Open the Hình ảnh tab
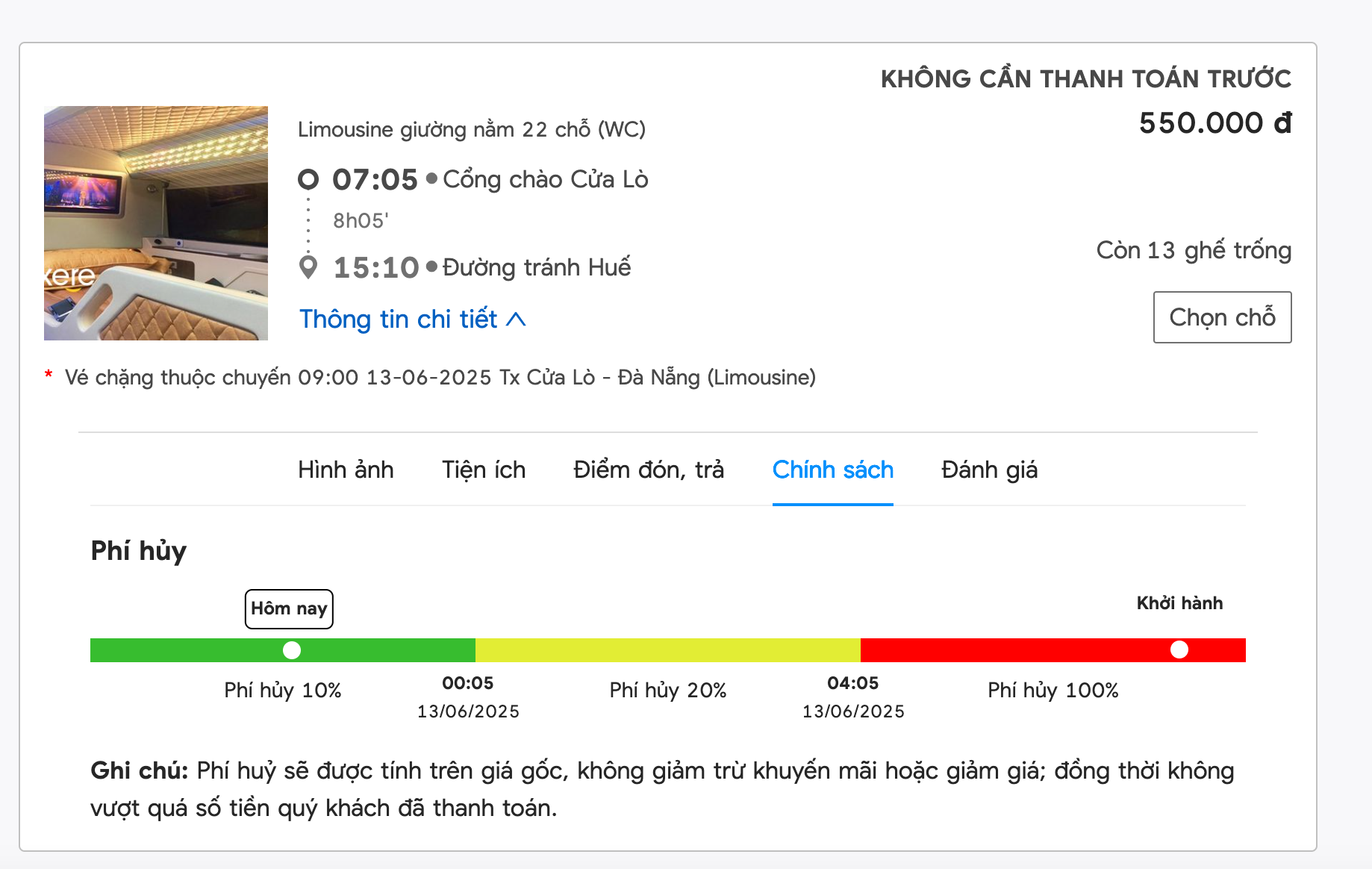Viewport: 1372px width, 869px height. (346, 470)
